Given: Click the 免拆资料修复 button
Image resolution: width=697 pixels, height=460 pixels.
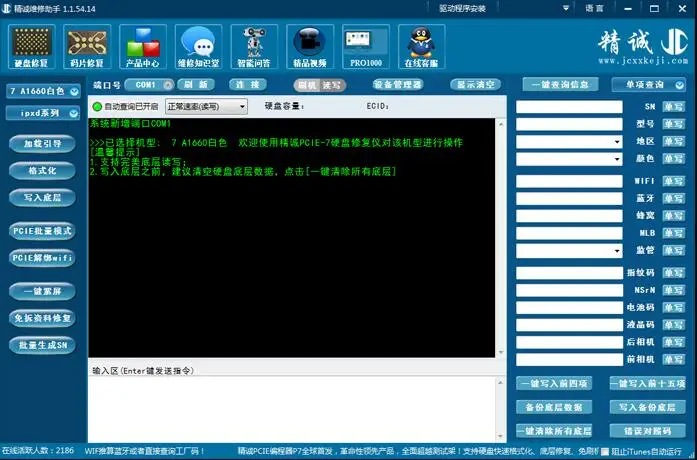Looking at the screenshot, I should tap(42, 318).
